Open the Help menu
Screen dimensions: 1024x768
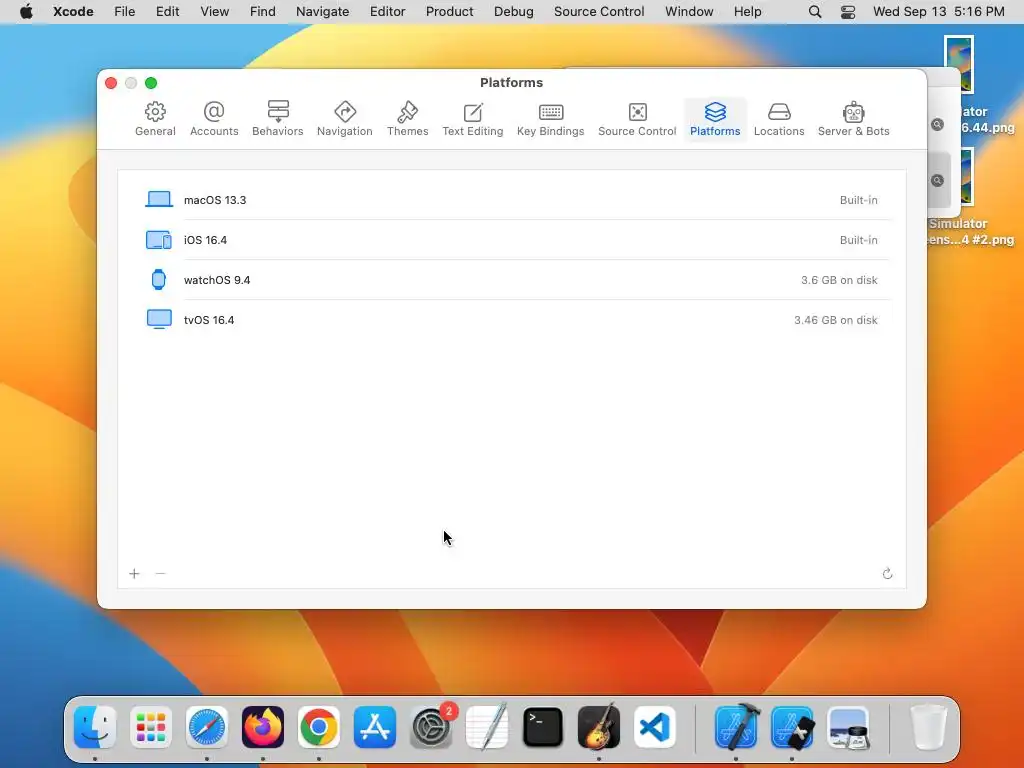click(x=747, y=12)
